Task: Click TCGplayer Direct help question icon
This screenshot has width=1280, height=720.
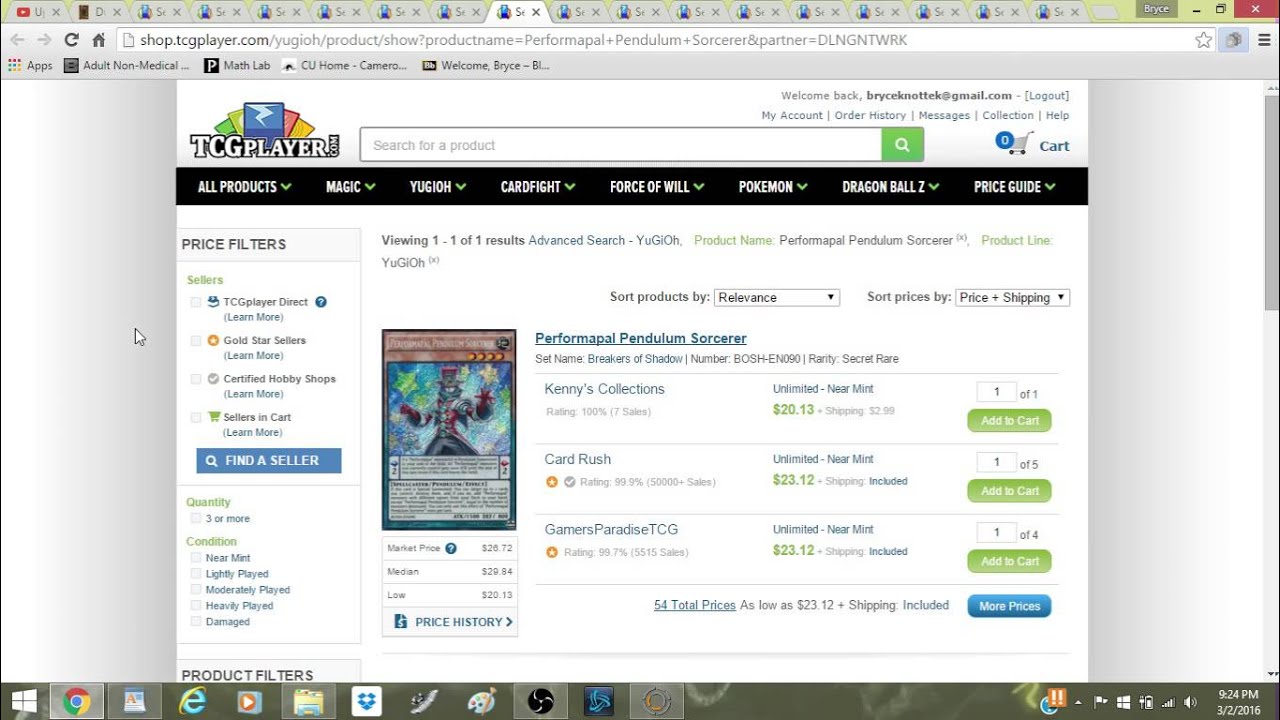Action: pos(321,302)
